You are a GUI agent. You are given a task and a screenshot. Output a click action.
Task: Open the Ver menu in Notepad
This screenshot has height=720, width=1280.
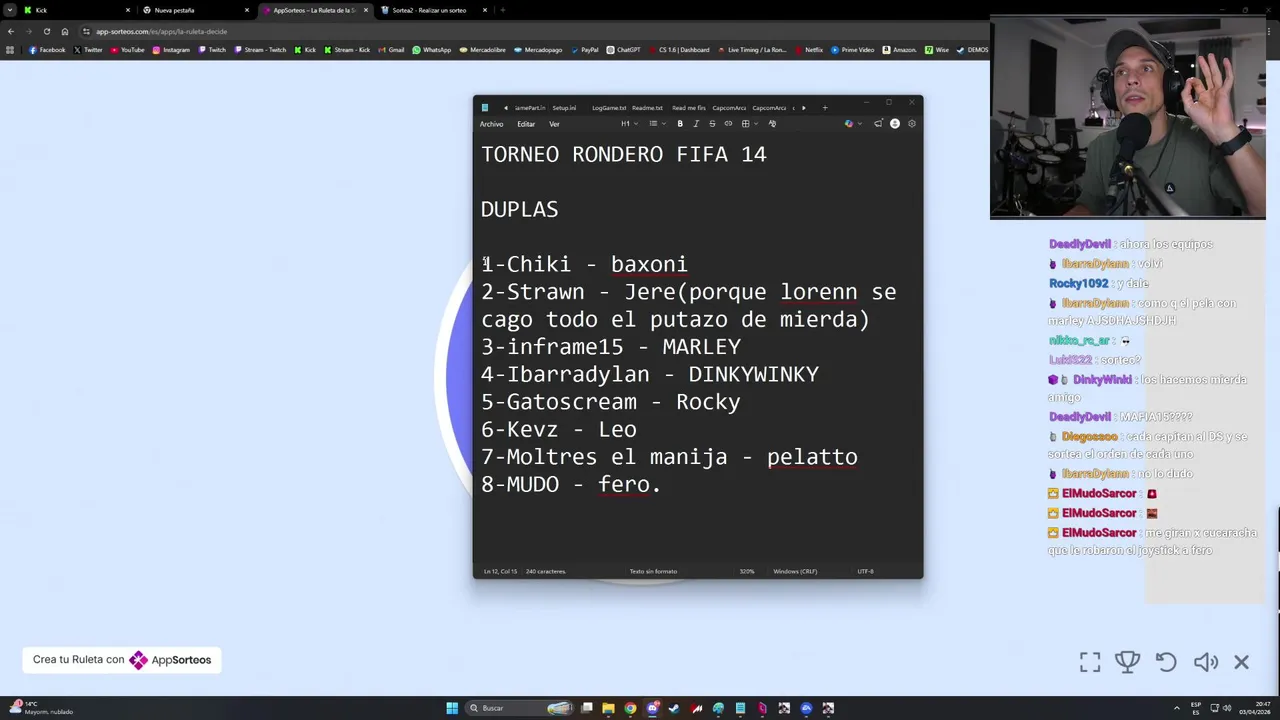(x=554, y=124)
